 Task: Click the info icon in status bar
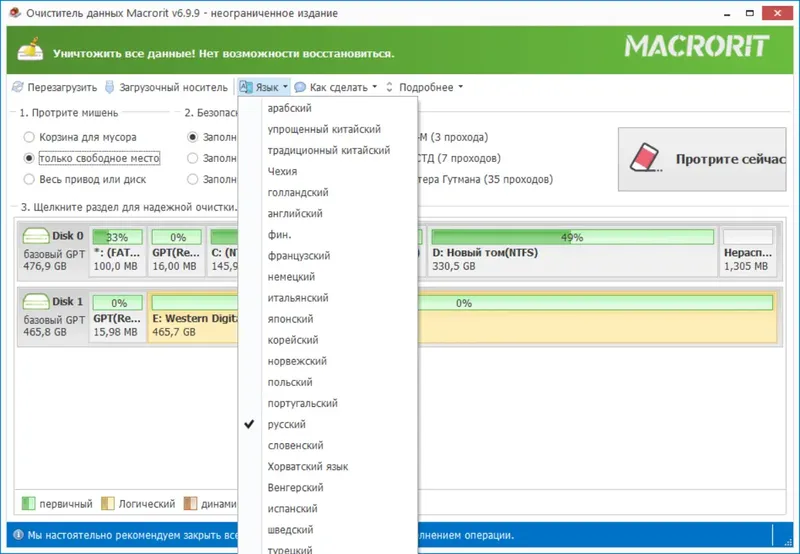pos(18,535)
